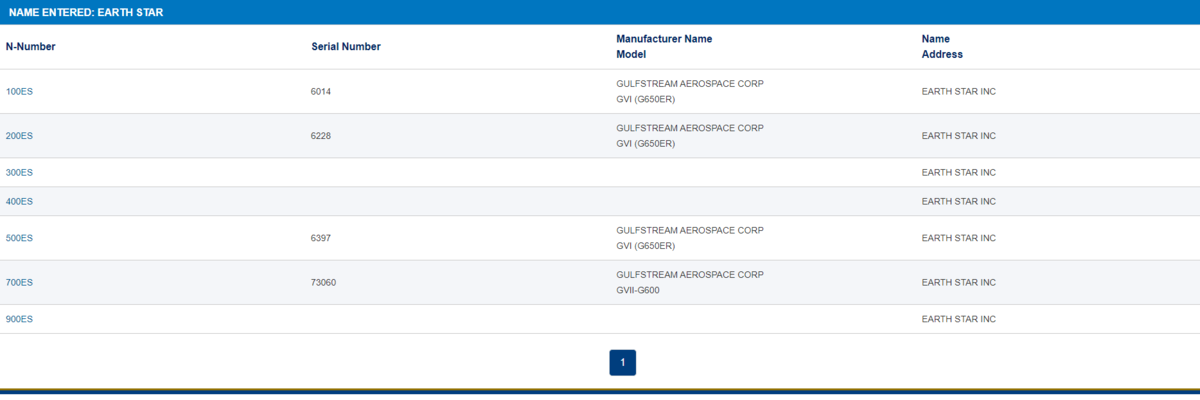Click the Name Address column header
Screen dimensions: 1200x400
pos(941,47)
